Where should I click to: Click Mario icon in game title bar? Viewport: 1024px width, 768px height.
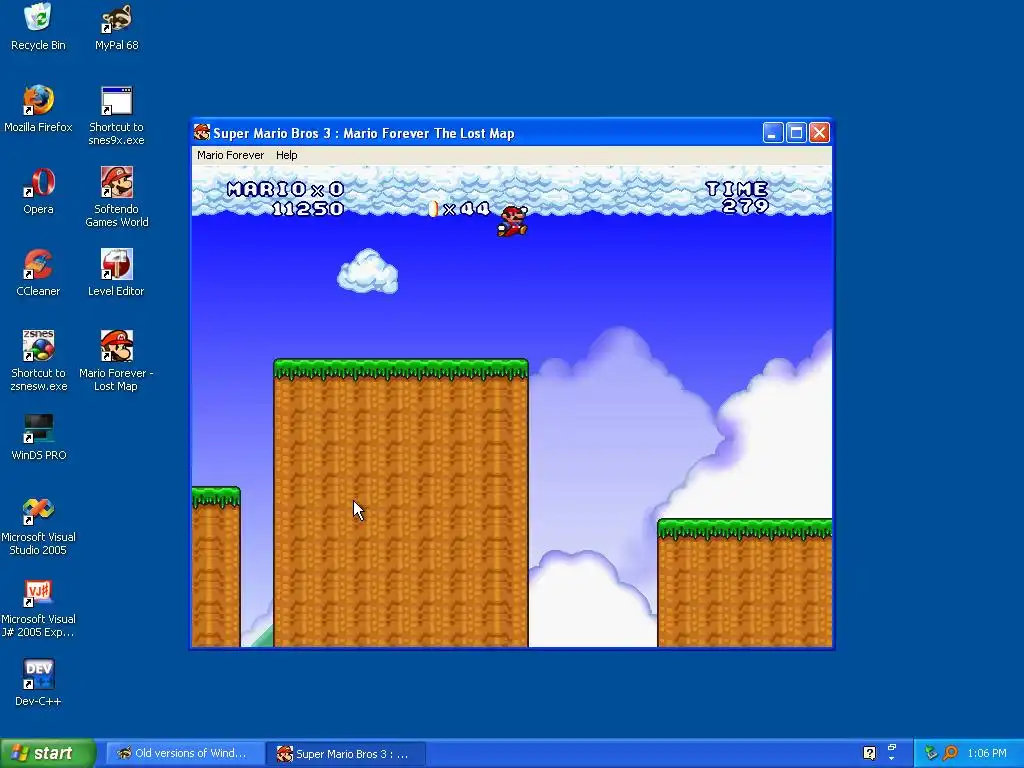202,133
